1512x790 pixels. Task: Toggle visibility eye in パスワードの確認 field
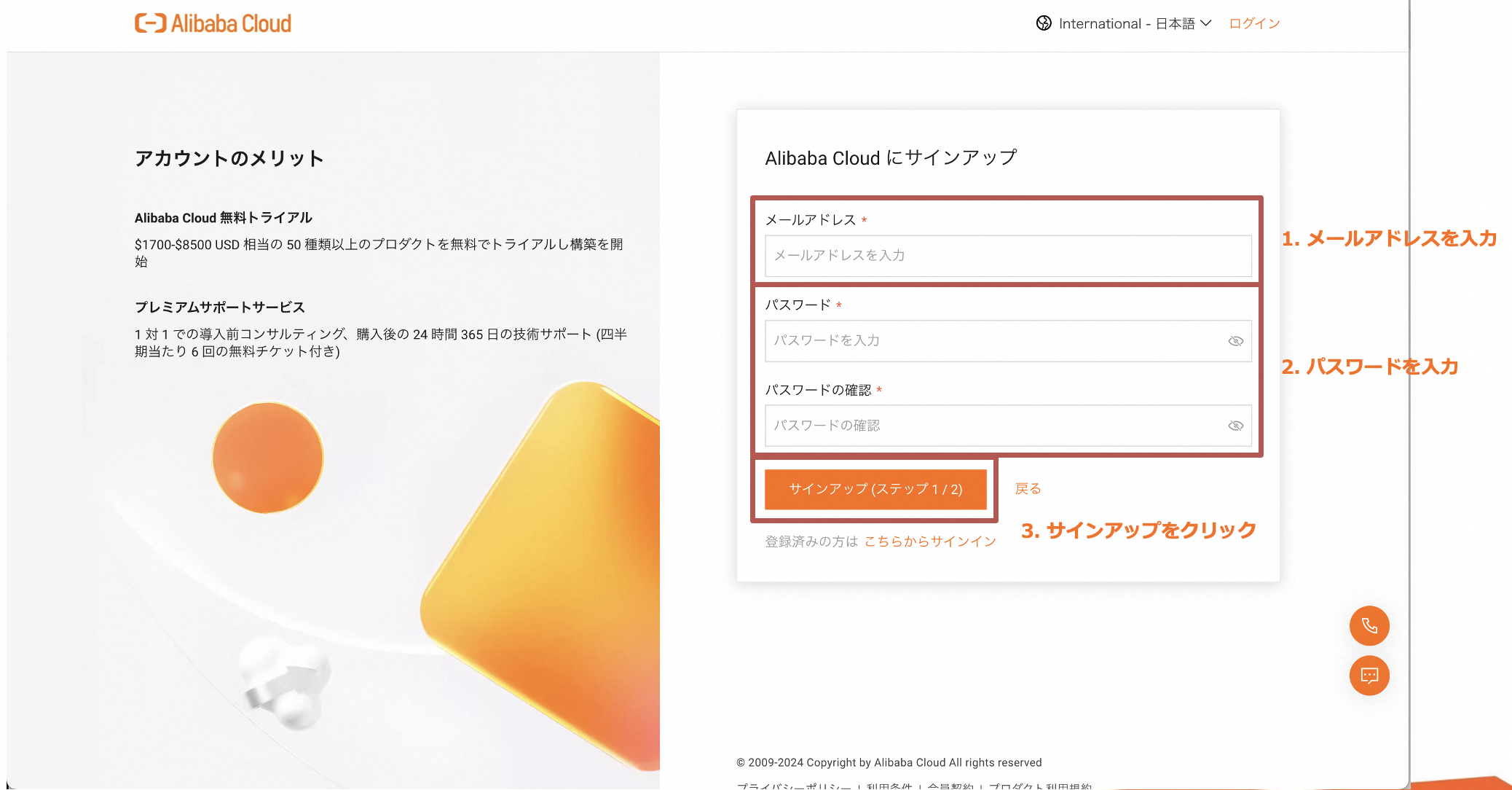(x=1235, y=426)
